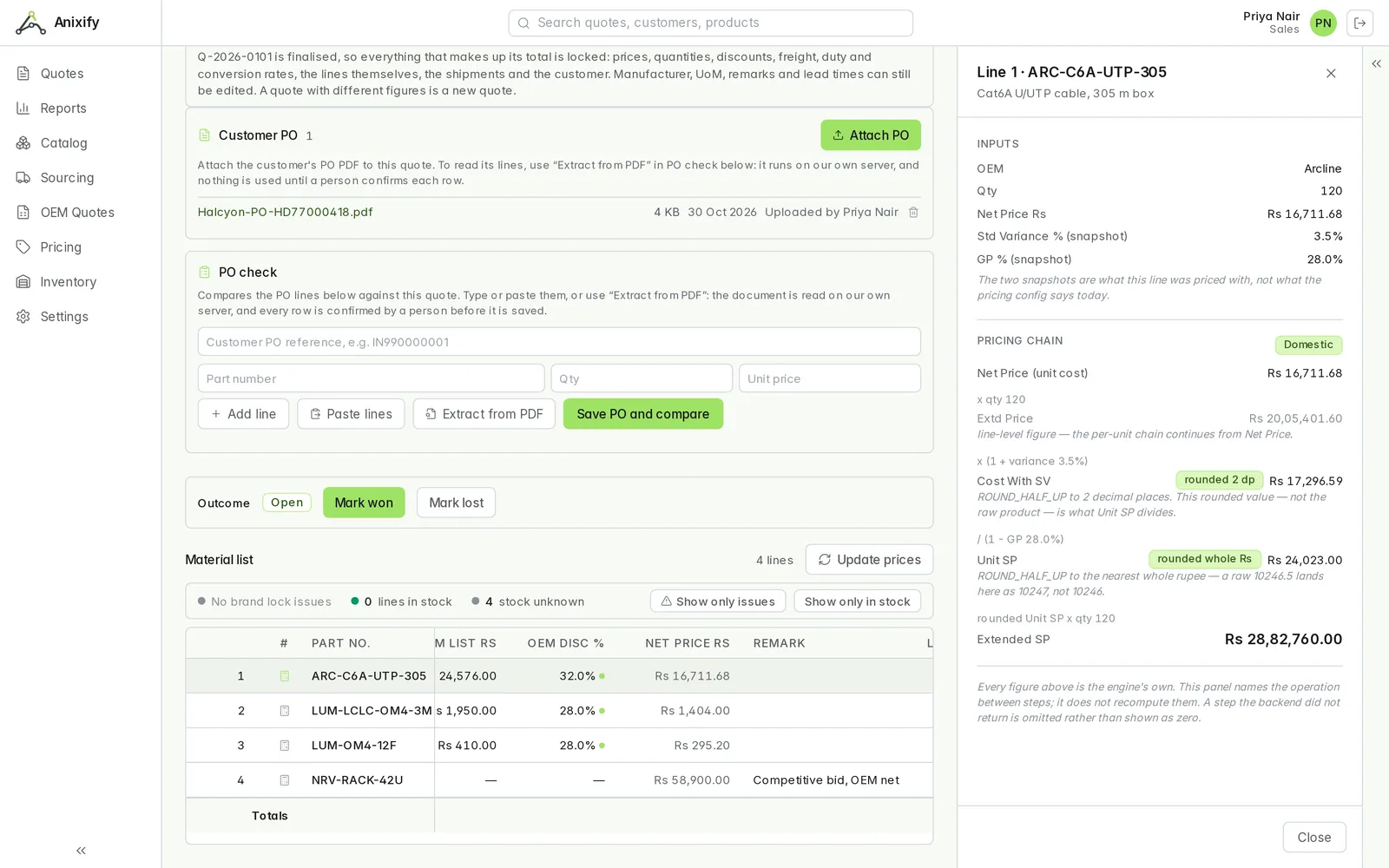Click the Anixify logo icon
This screenshot has width=1389, height=868.
click(x=30, y=23)
